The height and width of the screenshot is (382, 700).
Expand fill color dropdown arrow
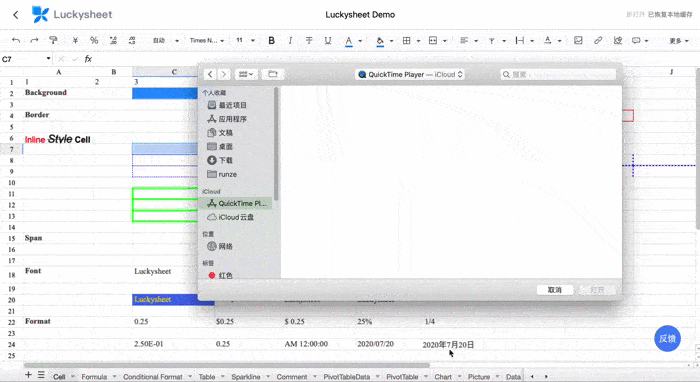(x=392, y=41)
